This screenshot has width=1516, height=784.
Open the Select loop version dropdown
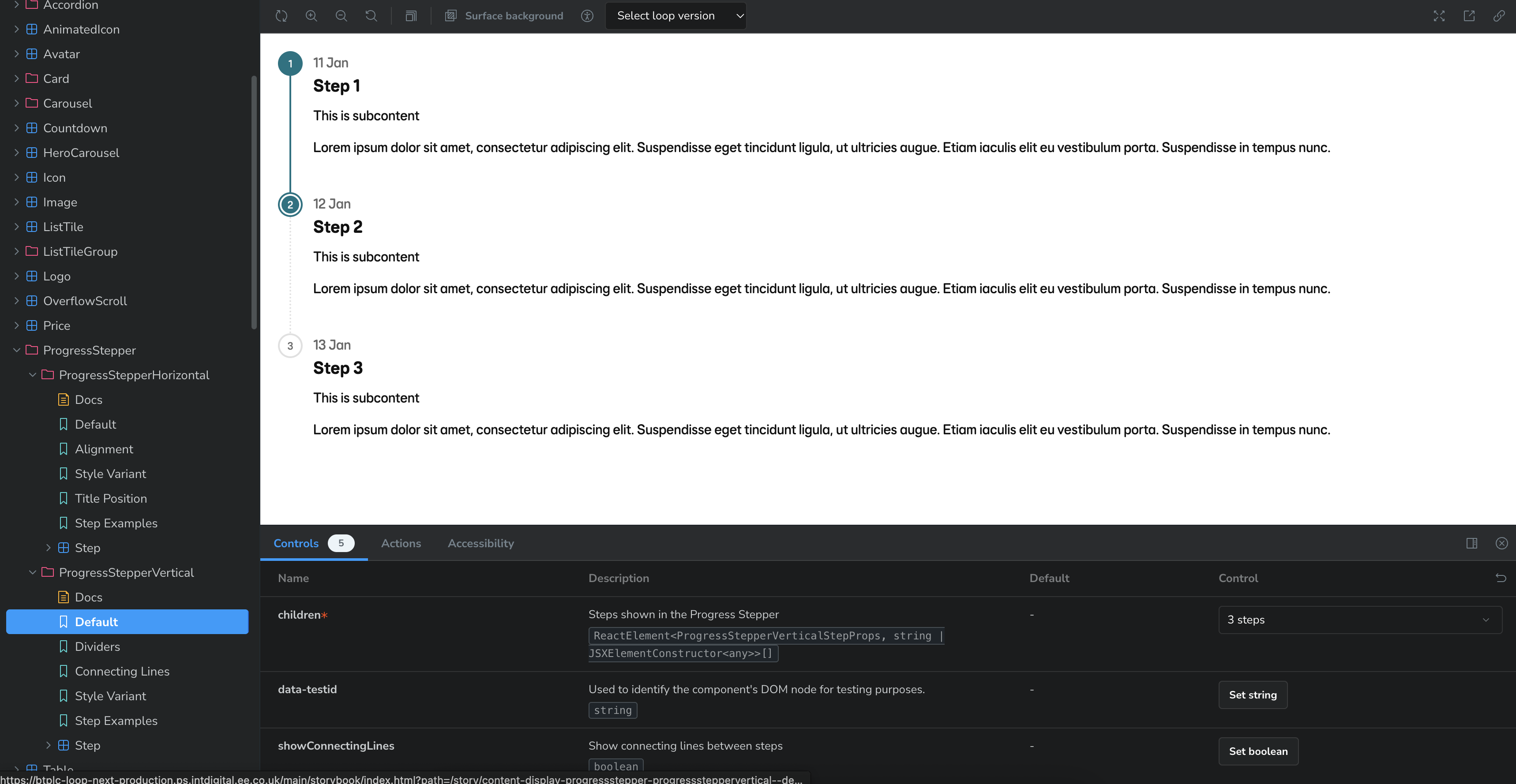[x=675, y=16]
